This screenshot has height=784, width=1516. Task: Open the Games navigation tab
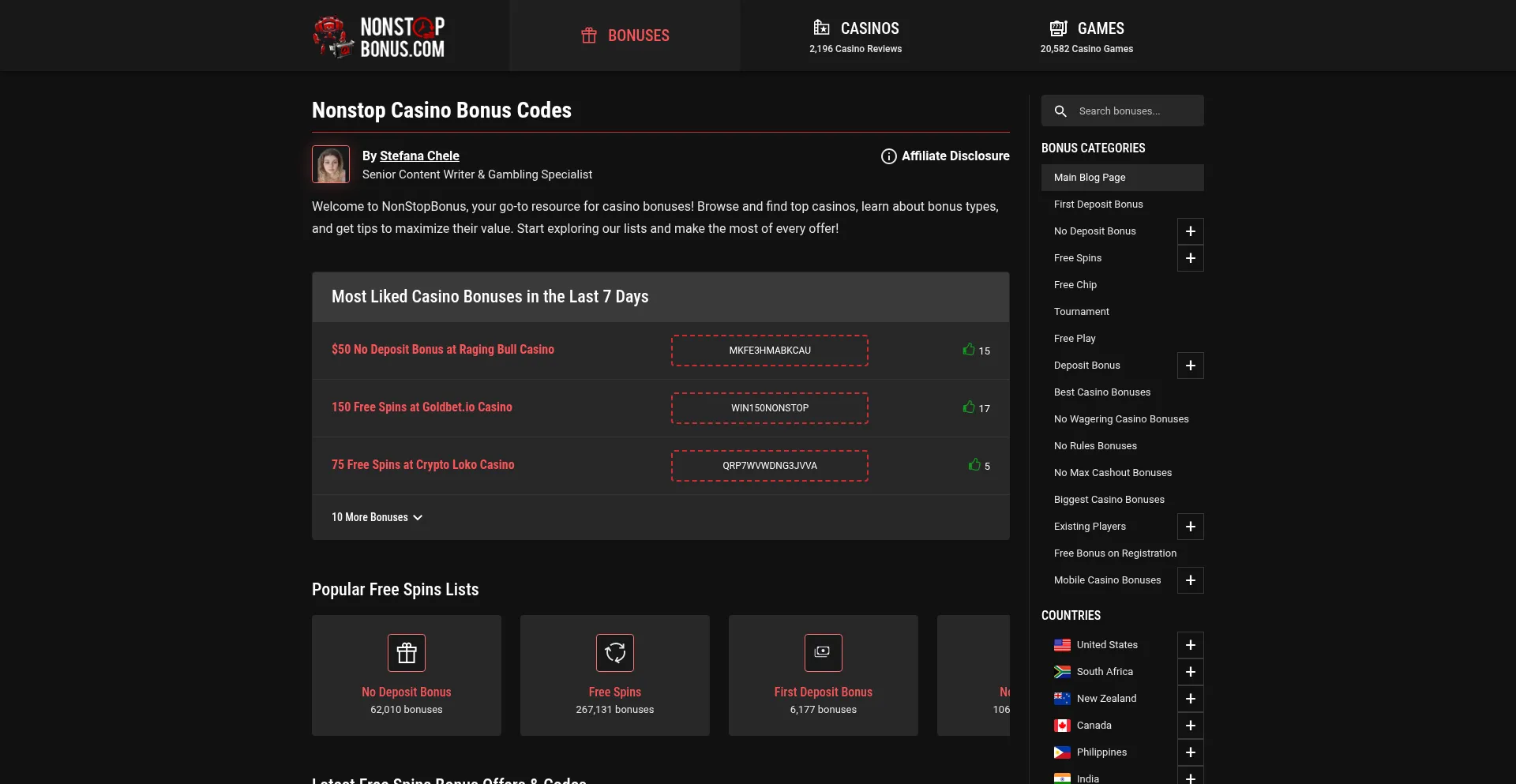pos(1086,36)
